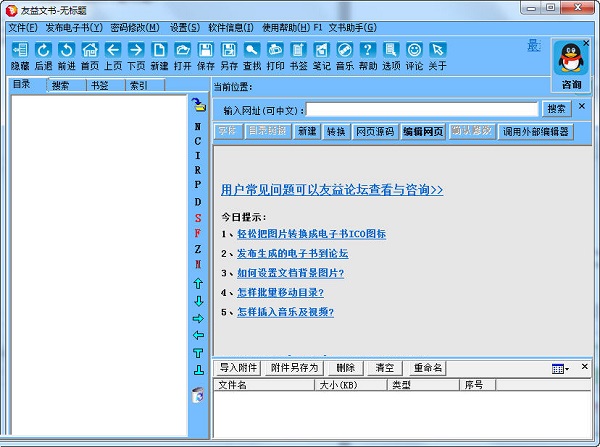
Task: Click the move-to-top T icon
Action: [198, 352]
